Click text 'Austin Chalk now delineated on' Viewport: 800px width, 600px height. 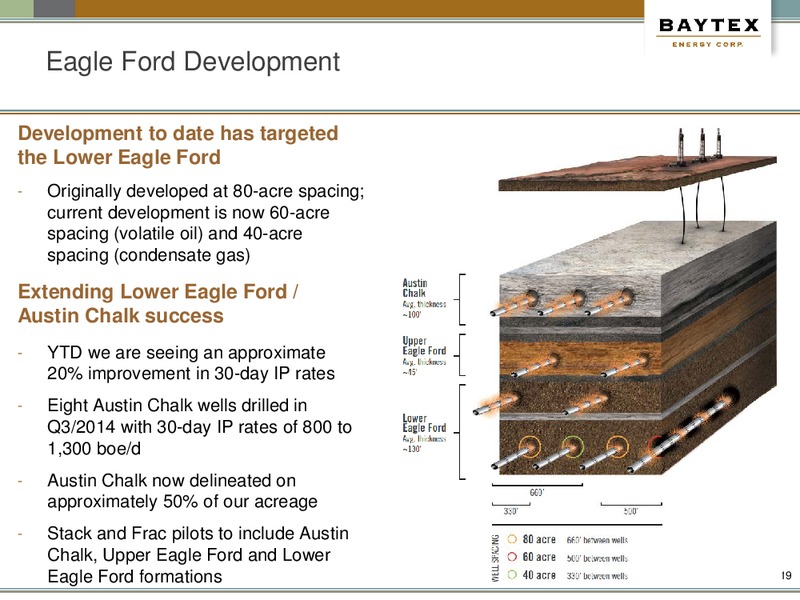(x=171, y=481)
